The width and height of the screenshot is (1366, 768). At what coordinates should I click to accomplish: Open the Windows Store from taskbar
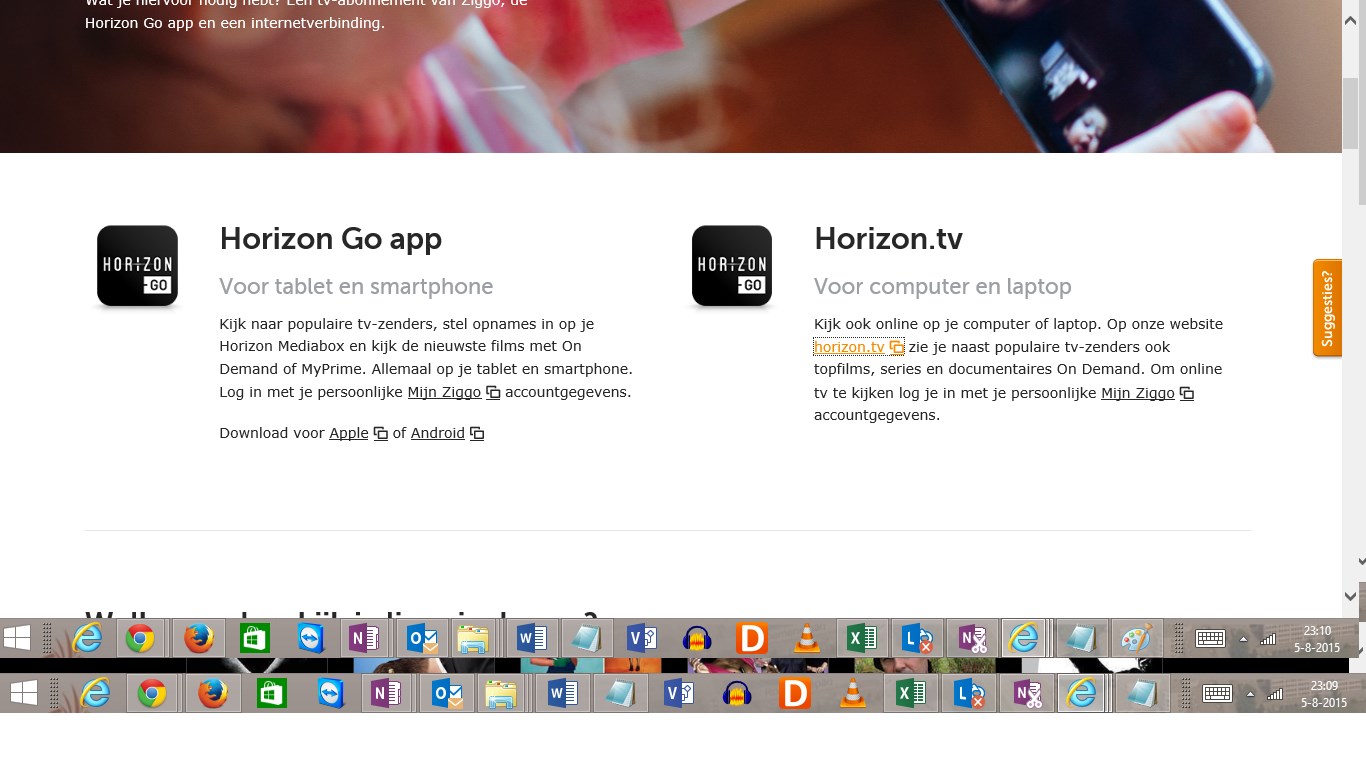click(254, 637)
